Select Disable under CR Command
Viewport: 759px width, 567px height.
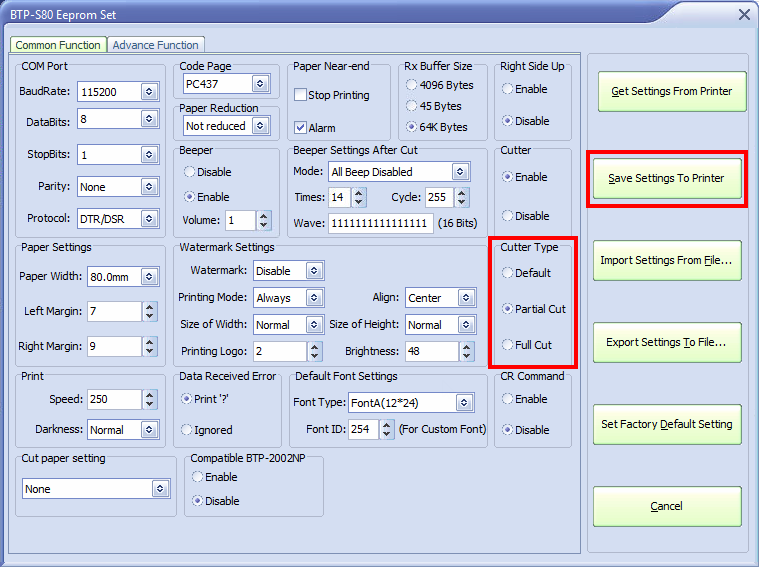pos(507,429)
